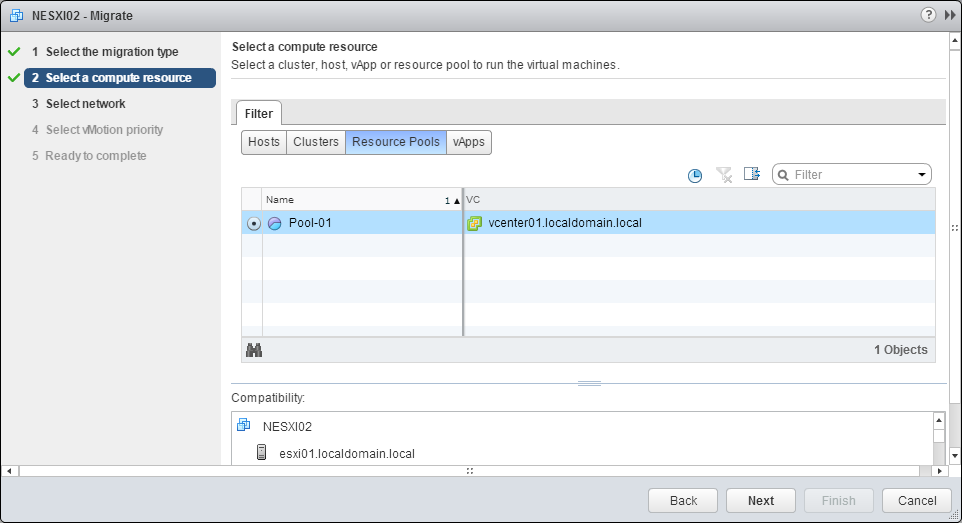This screenshot has width=962, height=523.
Task: Click the recent objects clock icon
Action: tap(695, 175)
